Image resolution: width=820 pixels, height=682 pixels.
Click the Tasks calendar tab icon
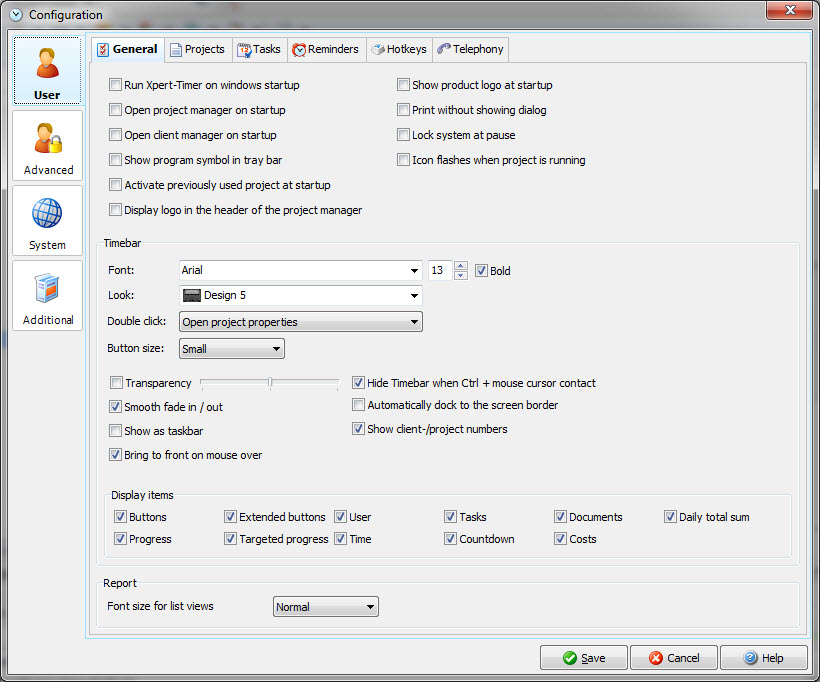[x=244, y=49]
